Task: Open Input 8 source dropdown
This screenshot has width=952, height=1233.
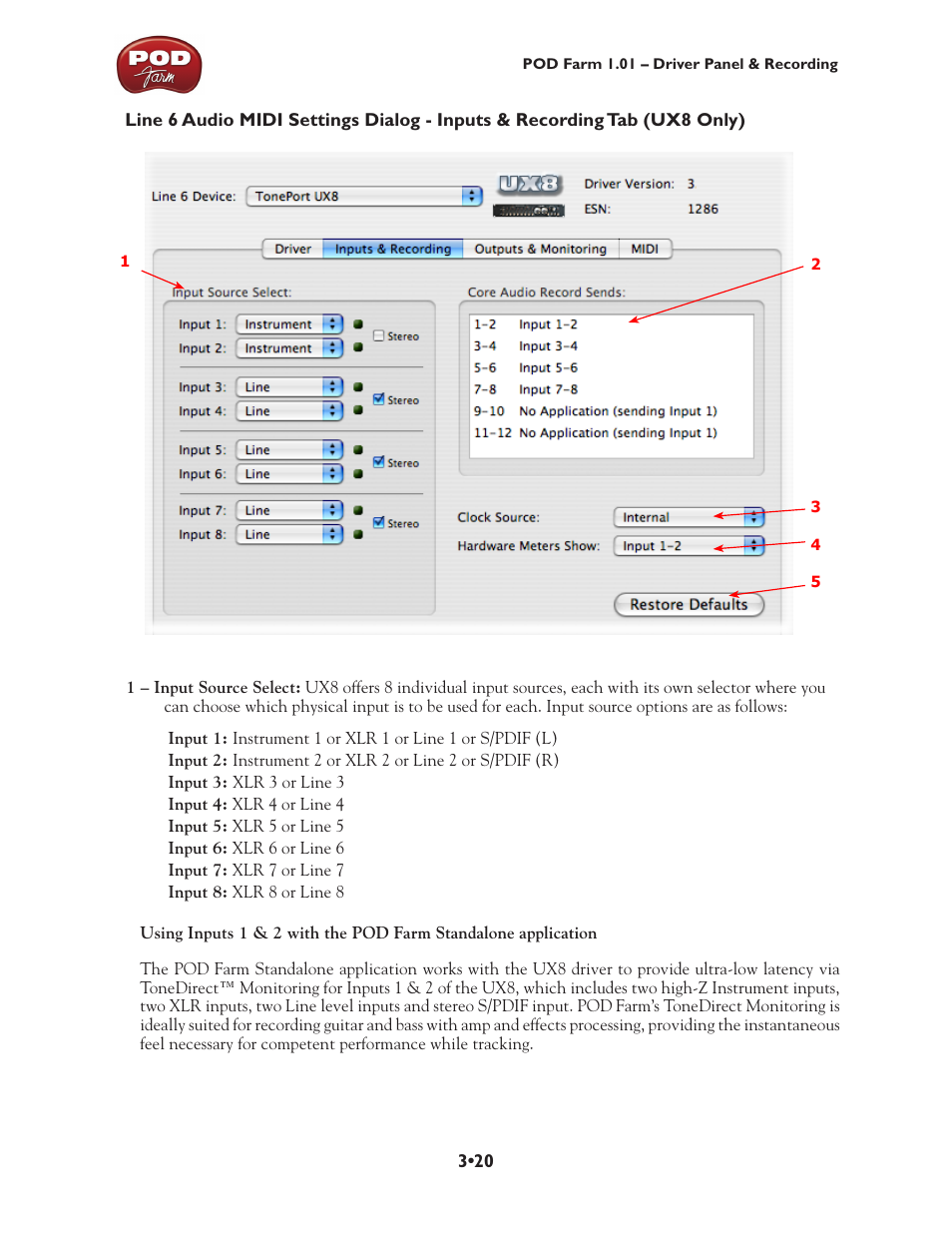Action: pos(289,534)
